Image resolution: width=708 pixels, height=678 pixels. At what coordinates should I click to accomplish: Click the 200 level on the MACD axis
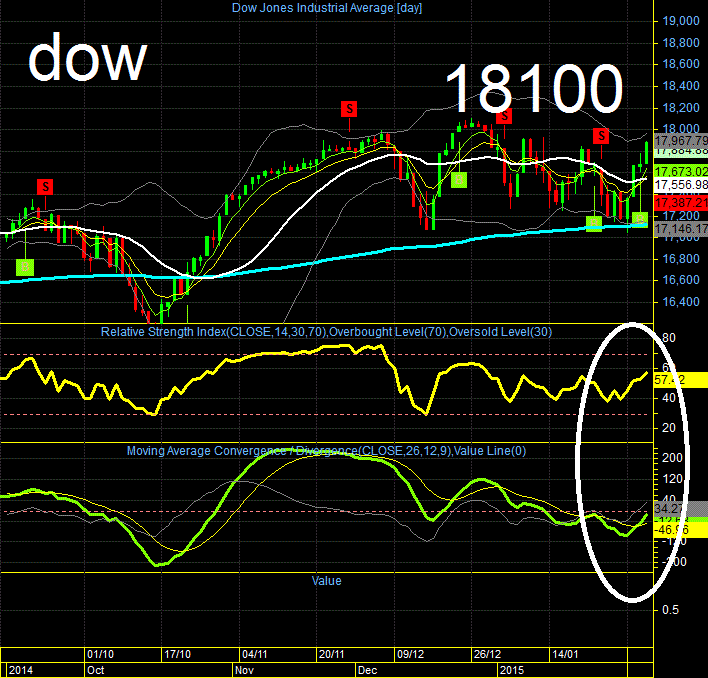(672, 458)
